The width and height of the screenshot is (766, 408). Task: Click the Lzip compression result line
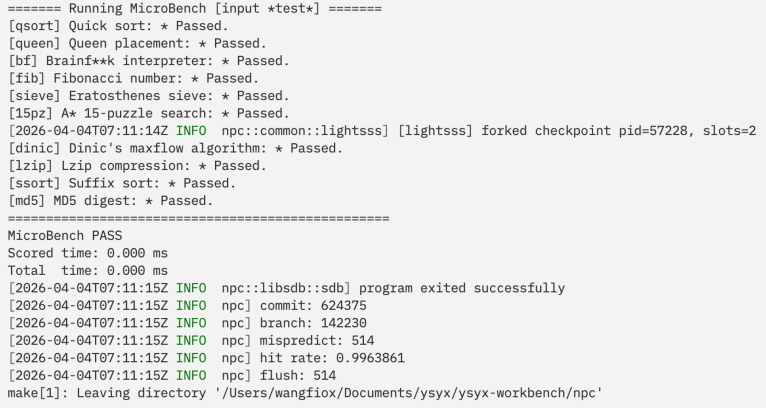(x=137, y=166)
